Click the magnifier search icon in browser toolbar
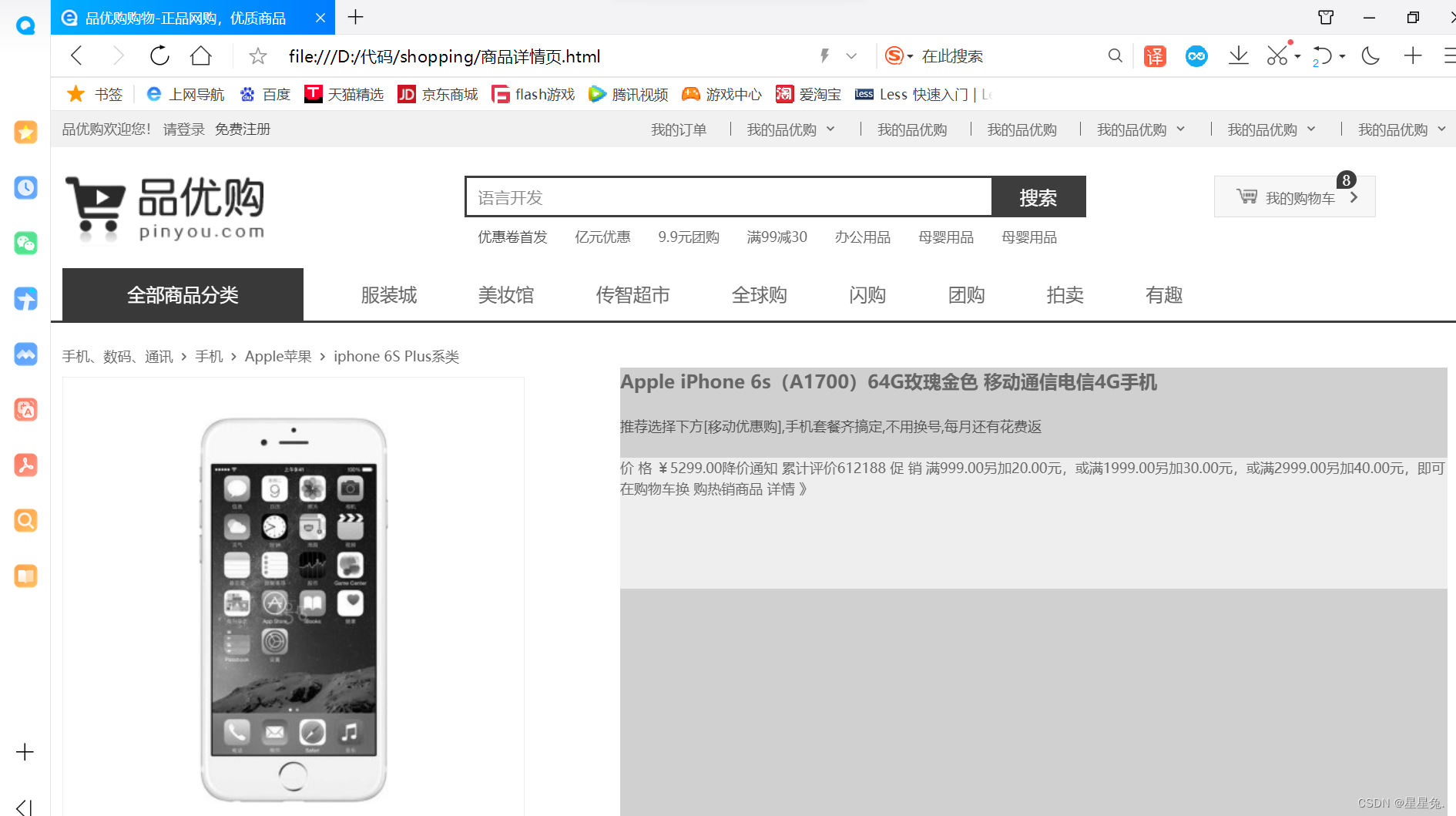The height and width of the screenshot is (816, 1456). 1115,55
